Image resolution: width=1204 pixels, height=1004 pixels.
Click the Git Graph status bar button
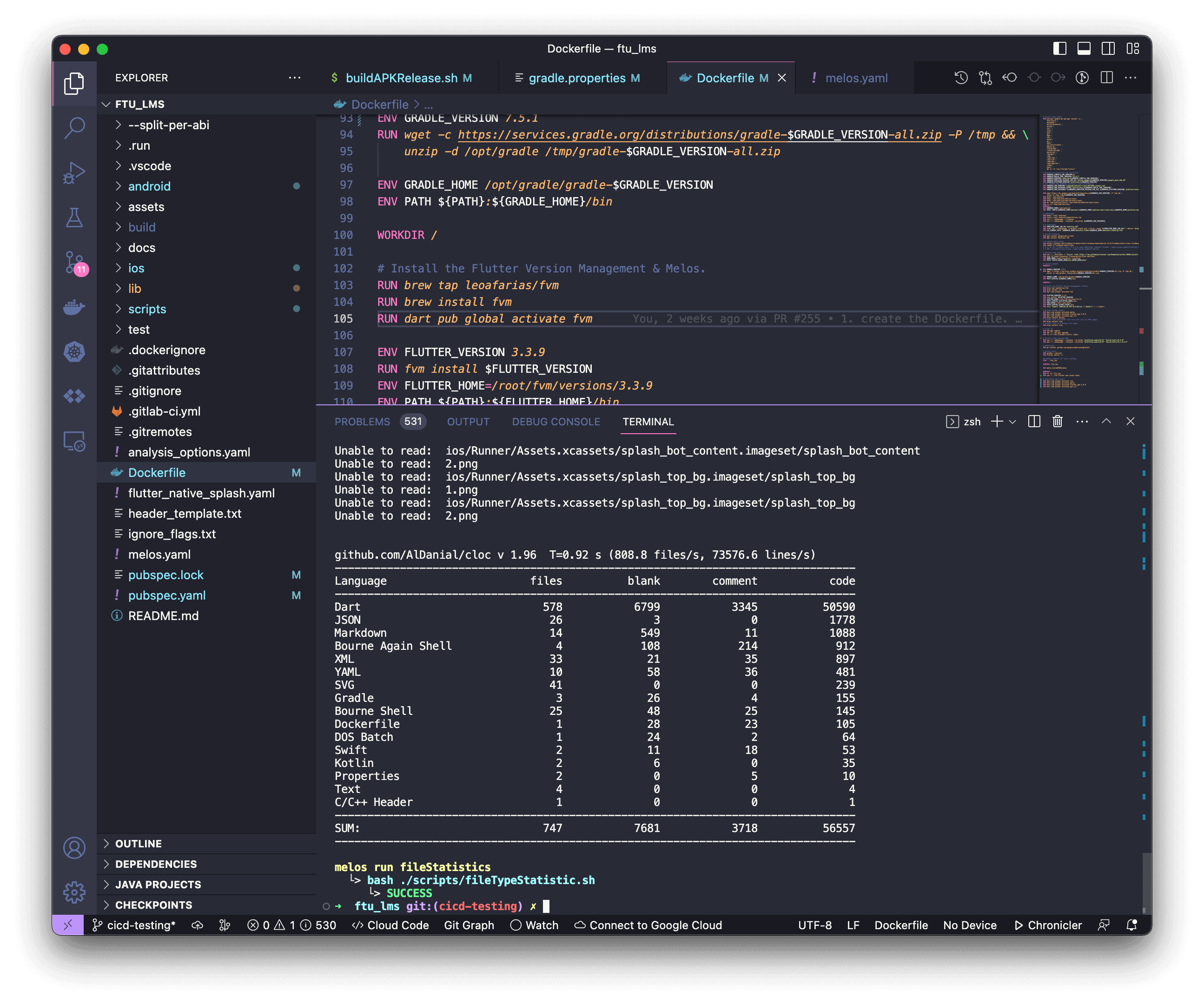tap(469, 925)
